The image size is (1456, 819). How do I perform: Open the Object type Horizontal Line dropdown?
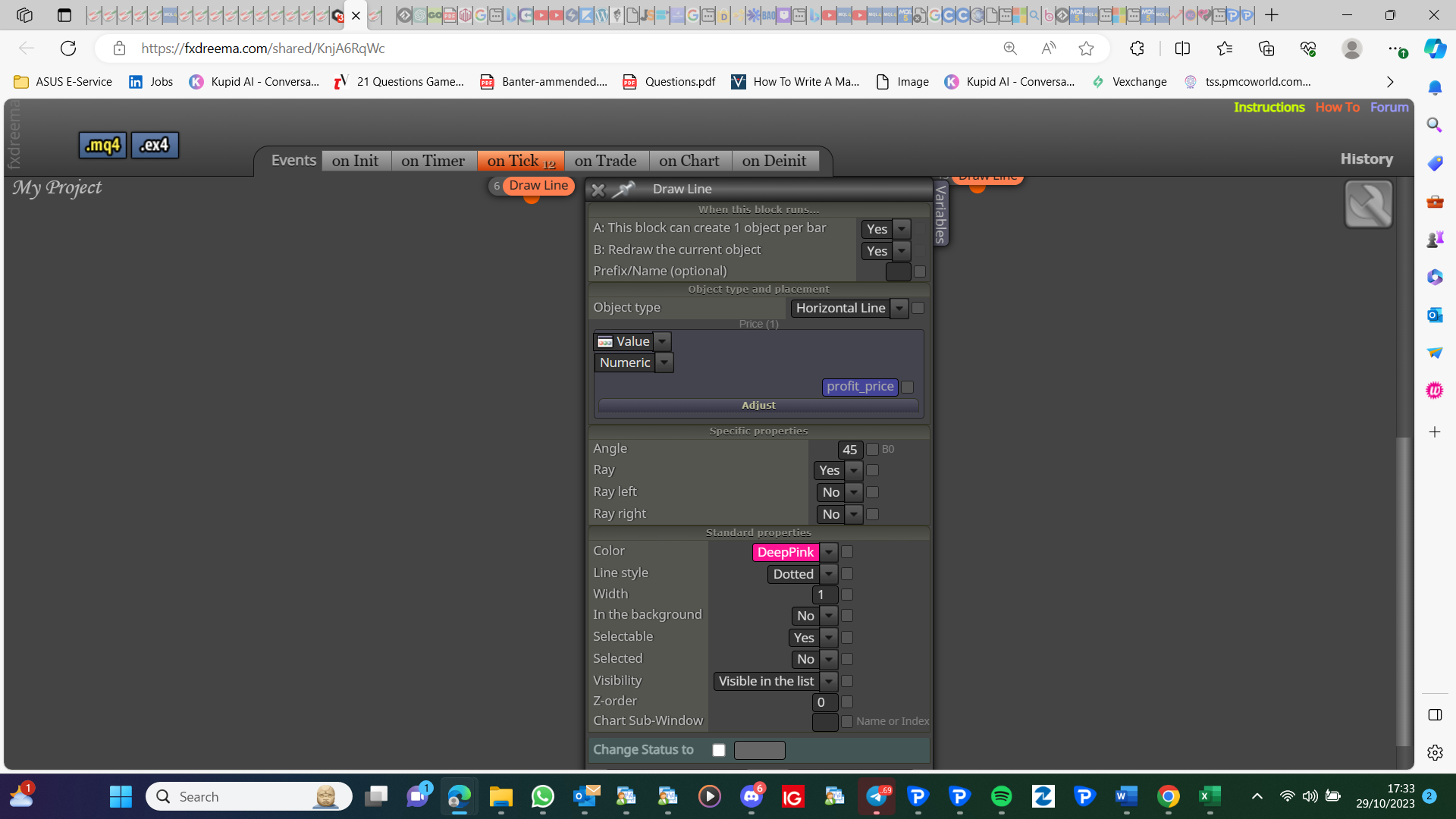click(899, 308)
